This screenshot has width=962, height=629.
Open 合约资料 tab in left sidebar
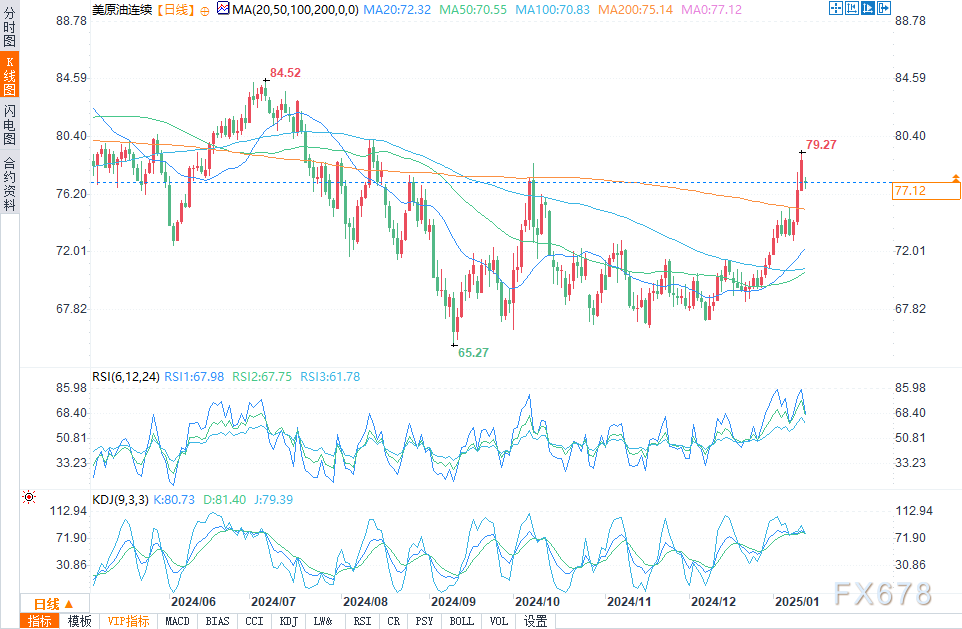[9, 183]
